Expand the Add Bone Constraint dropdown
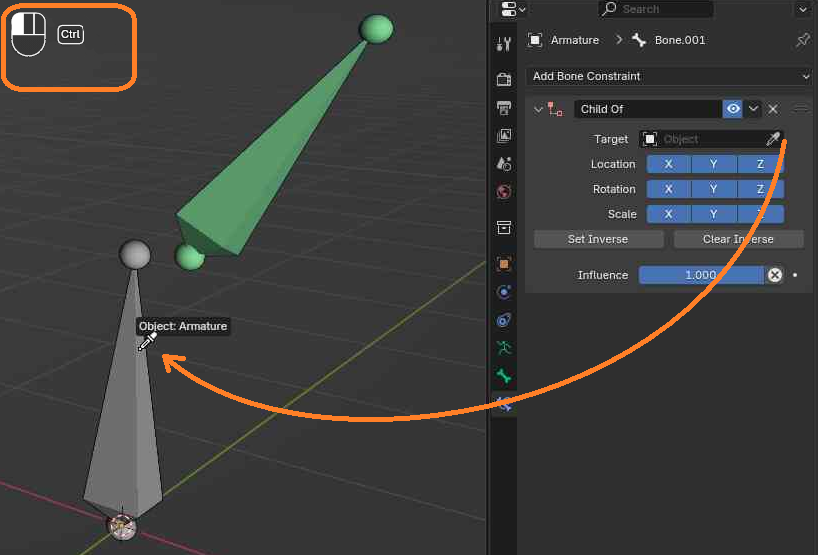Screen dimensions: 818x555 coord(669,76)
